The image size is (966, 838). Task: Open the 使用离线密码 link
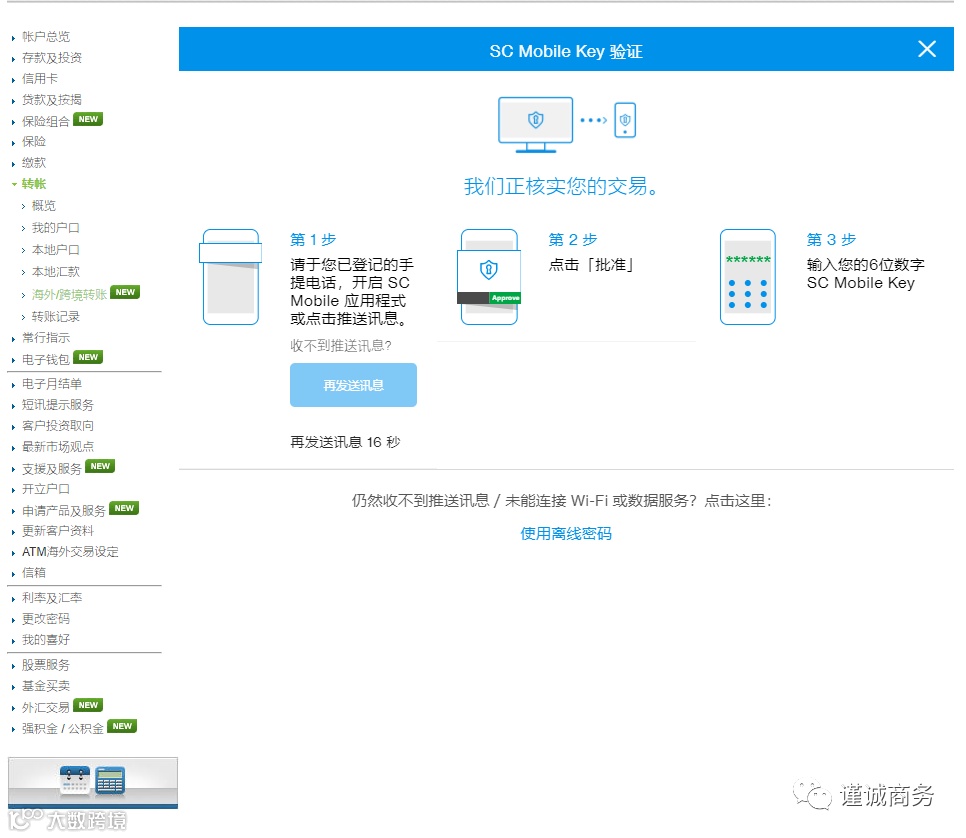click(566, 534)
